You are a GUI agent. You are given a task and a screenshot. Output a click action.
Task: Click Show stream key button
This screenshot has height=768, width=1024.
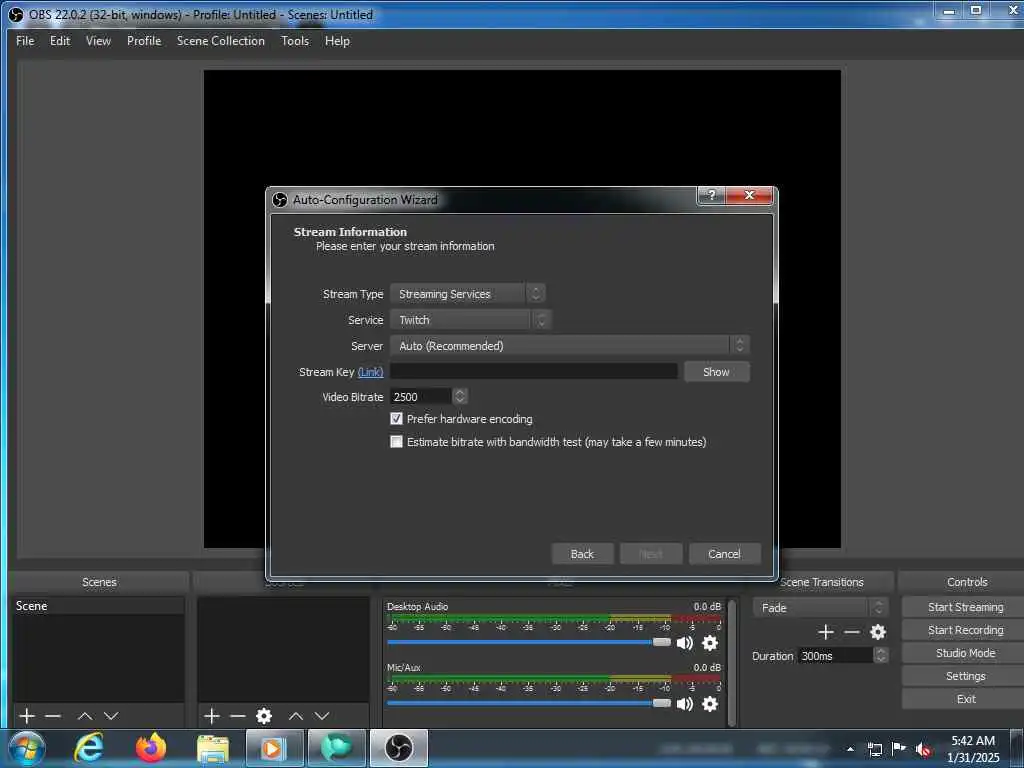pos(716,372)
